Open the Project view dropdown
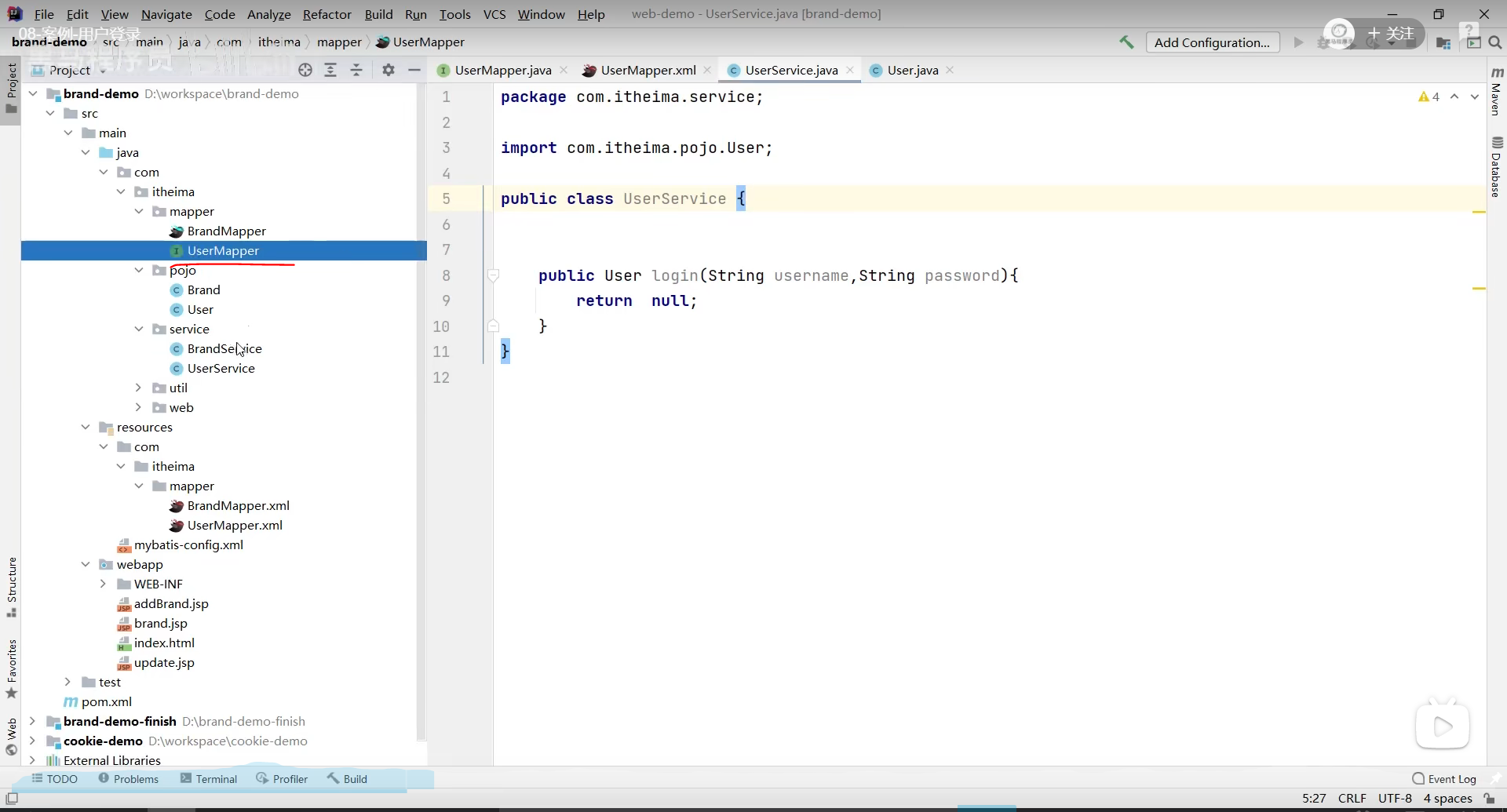 [x=69, y=70]
